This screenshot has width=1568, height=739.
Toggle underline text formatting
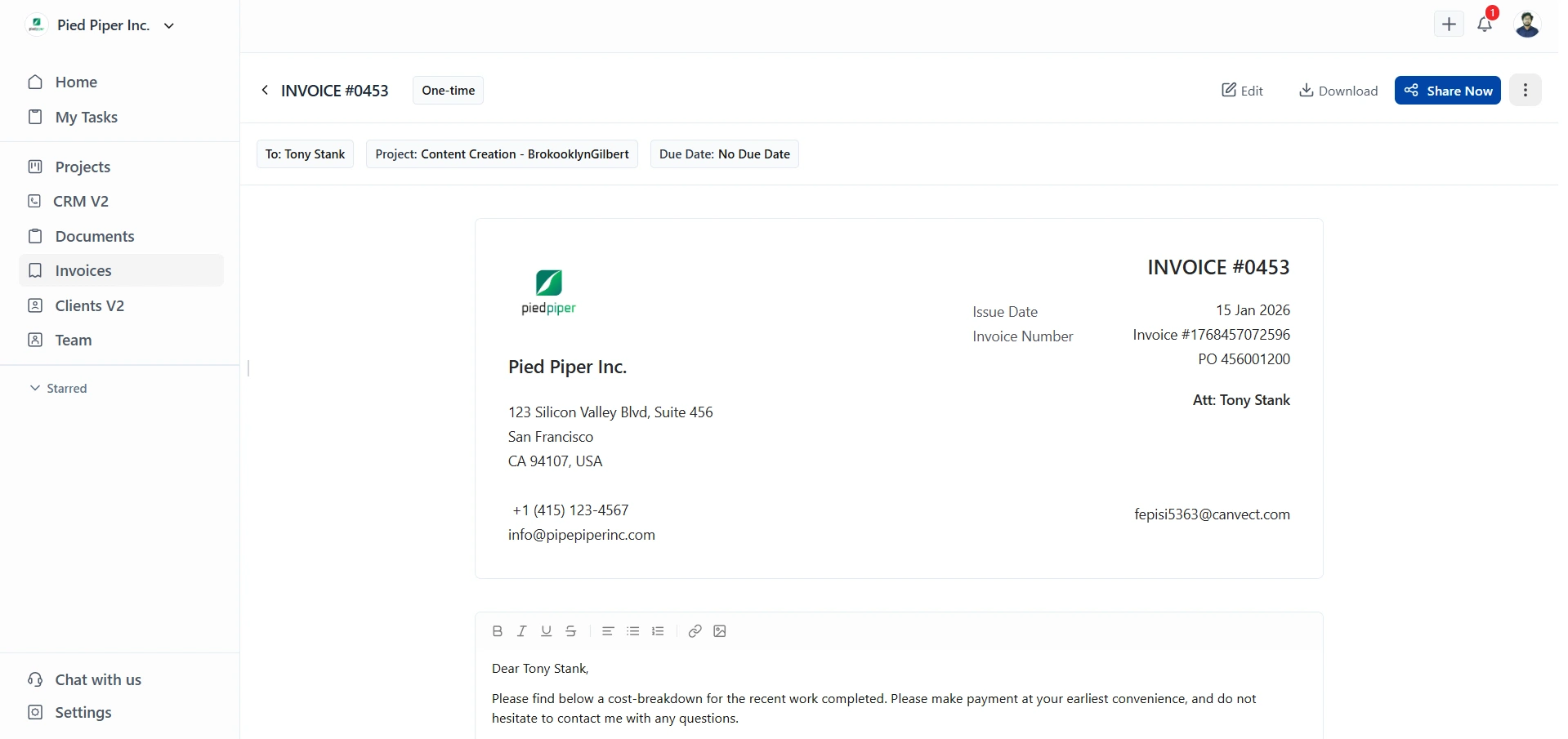tap(547, 631)
